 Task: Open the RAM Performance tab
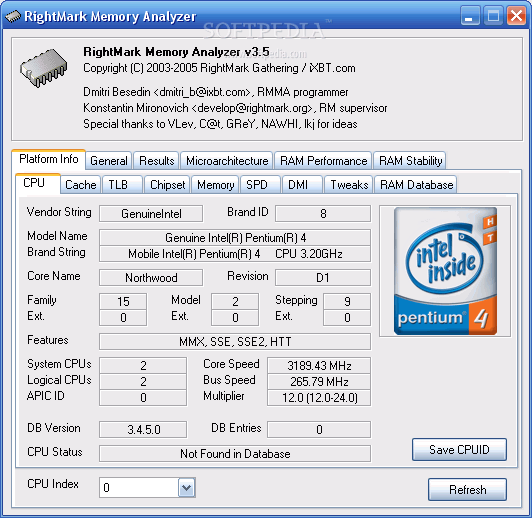323,160
